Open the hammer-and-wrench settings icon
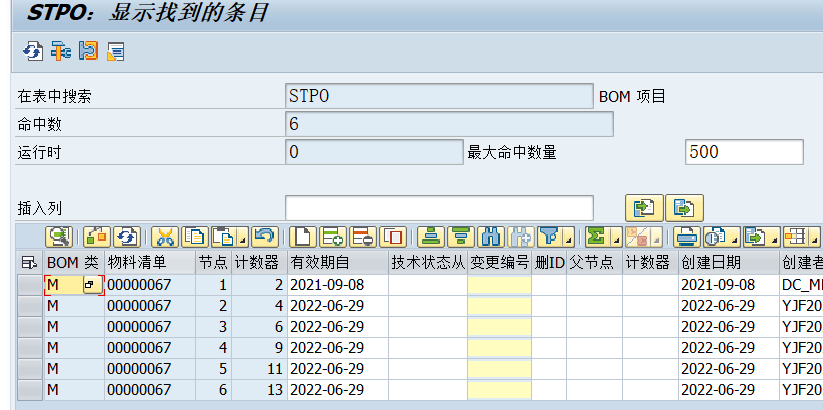Screen dimensions: 823x410 tap(61, 51)
